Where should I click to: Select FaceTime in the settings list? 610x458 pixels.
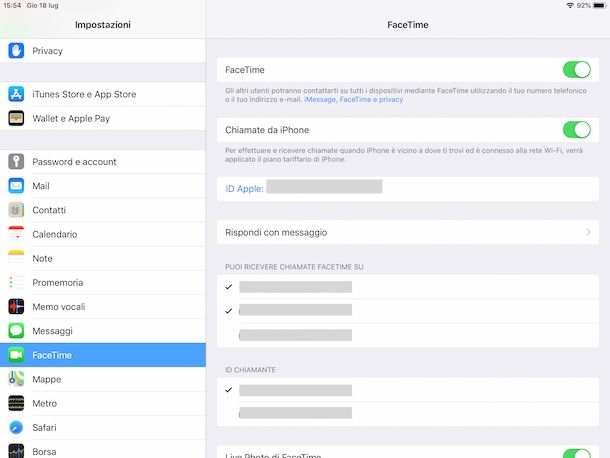point(103,355)
